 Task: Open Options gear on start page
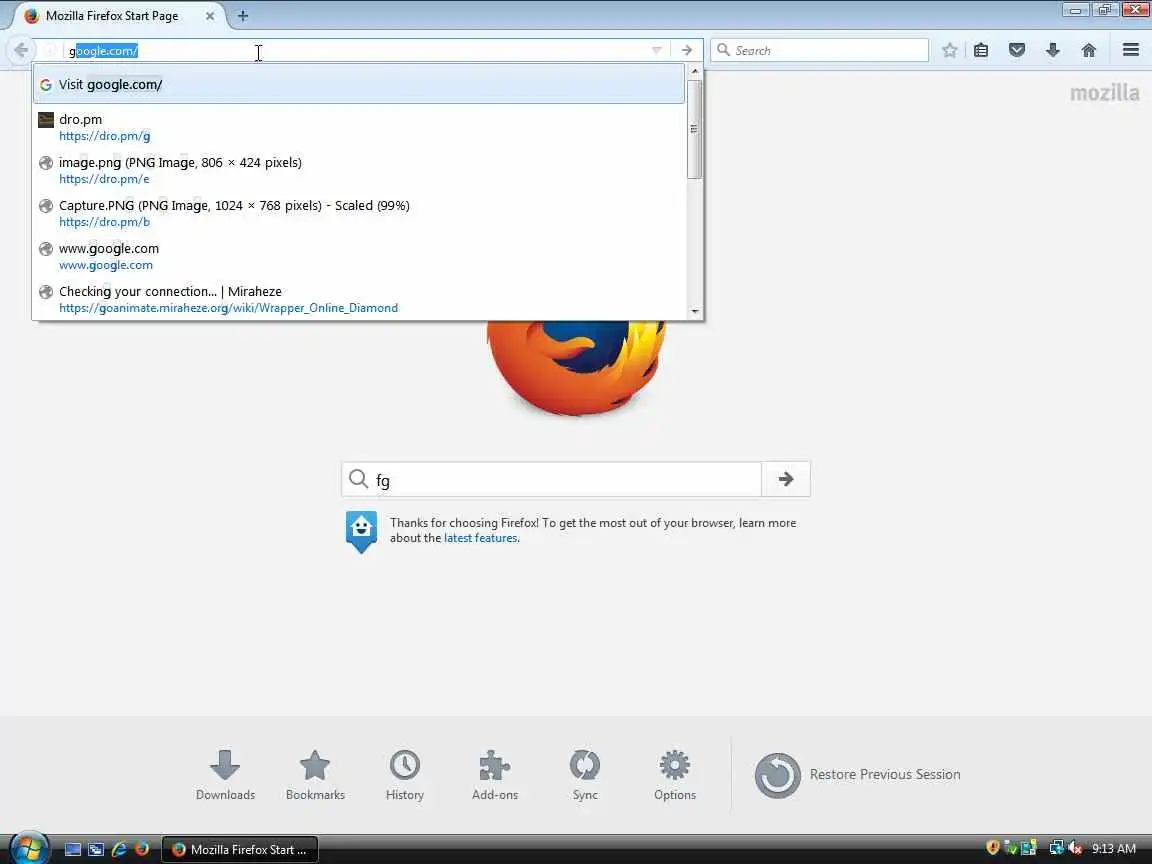click(x=674, y=775)
